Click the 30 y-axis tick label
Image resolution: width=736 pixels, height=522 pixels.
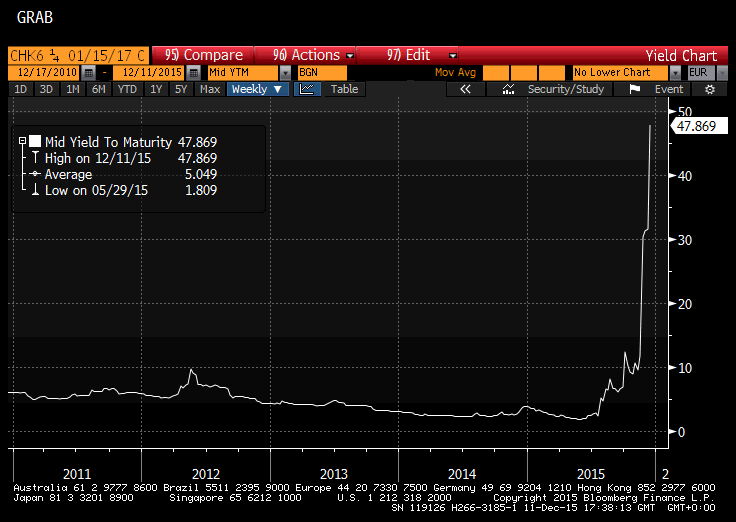(x=685, y=240)
